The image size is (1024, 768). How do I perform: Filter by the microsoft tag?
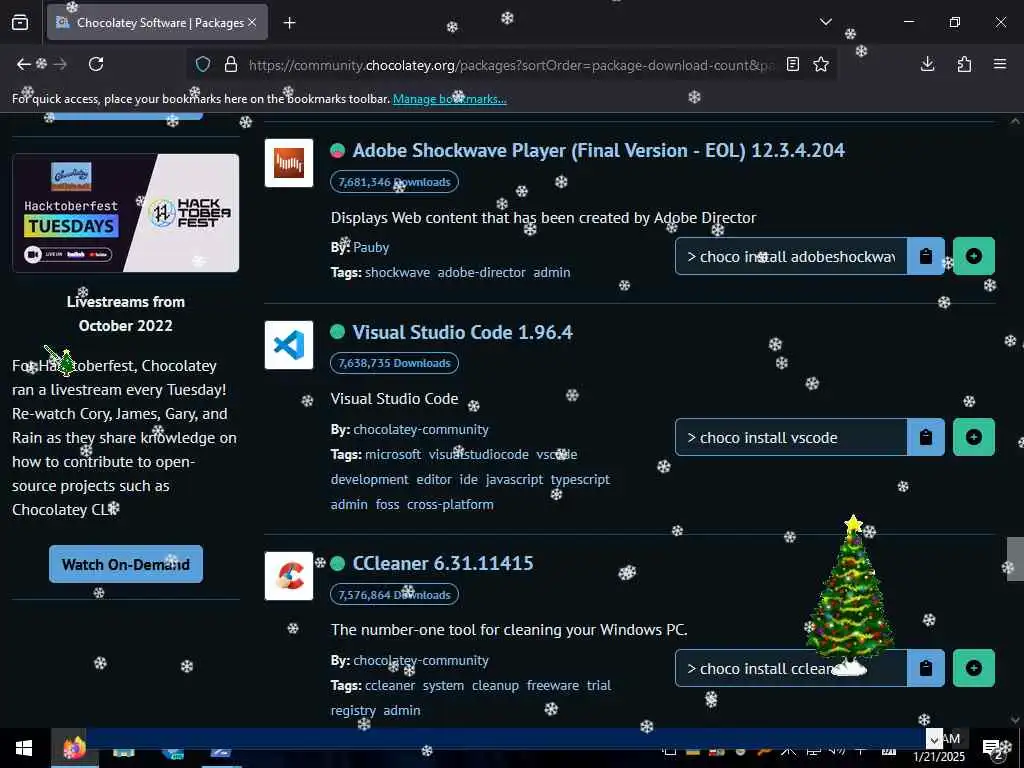click(392, 455)
